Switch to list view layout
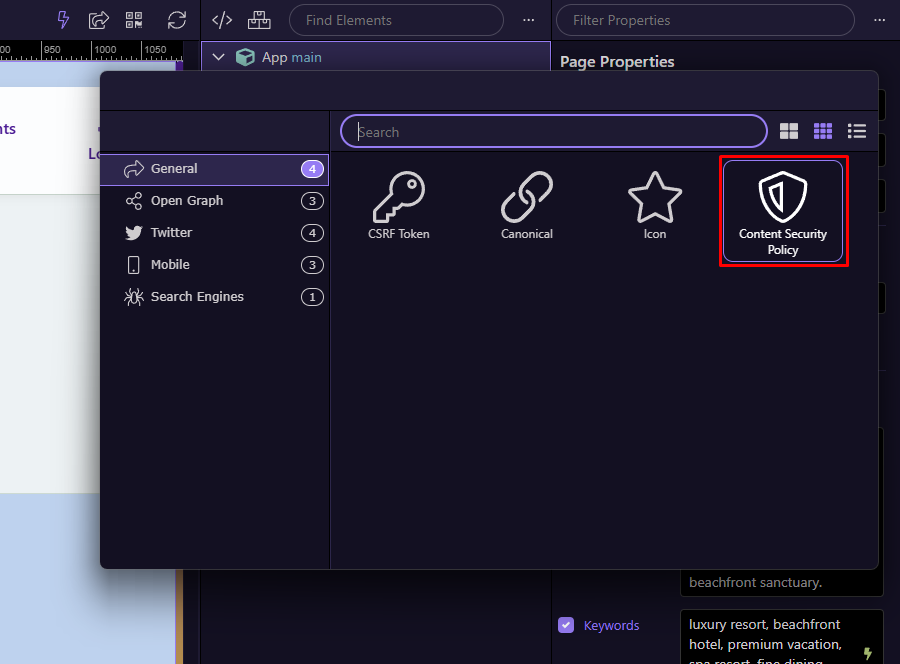Viewport: 900px width, 664px height. tap(856, 131)
